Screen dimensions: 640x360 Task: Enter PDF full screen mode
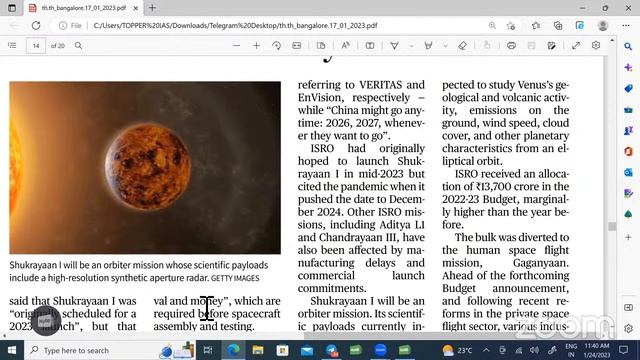(576, 45)
